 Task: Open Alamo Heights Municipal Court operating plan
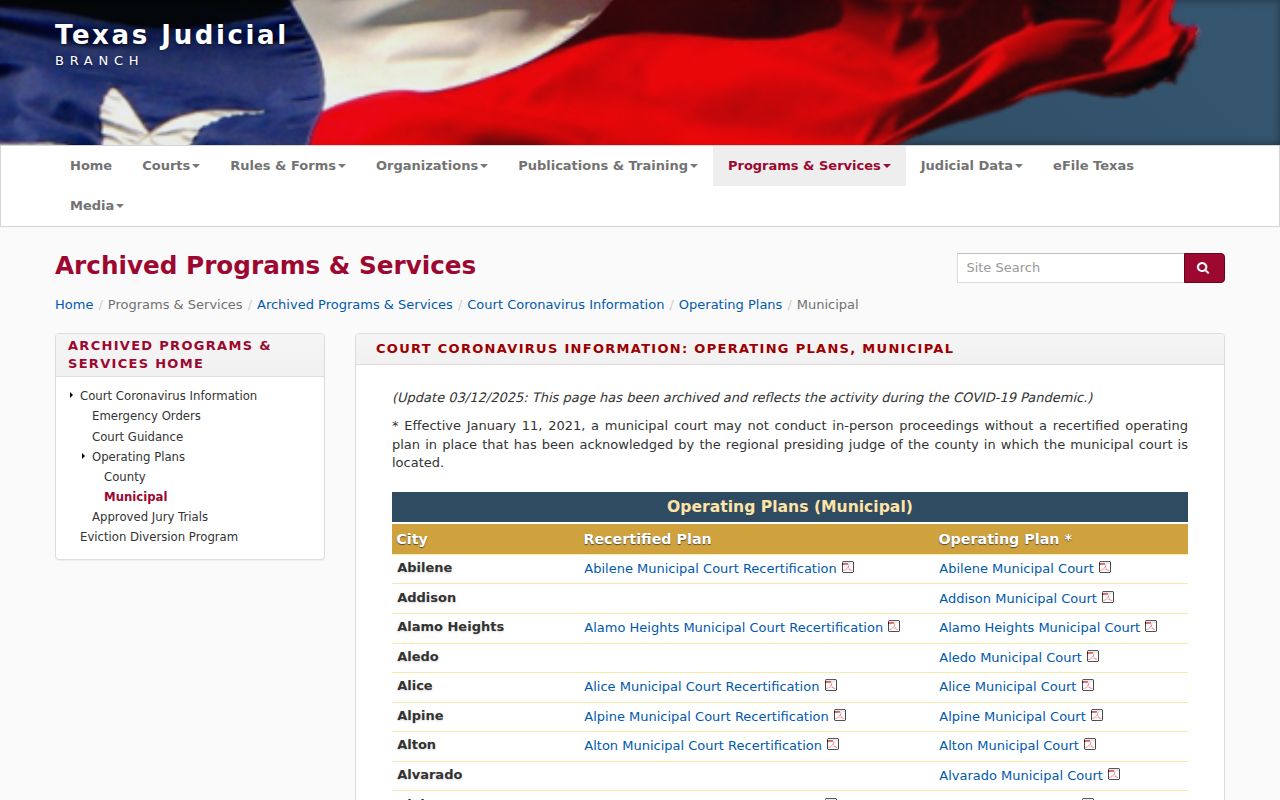1039,627
